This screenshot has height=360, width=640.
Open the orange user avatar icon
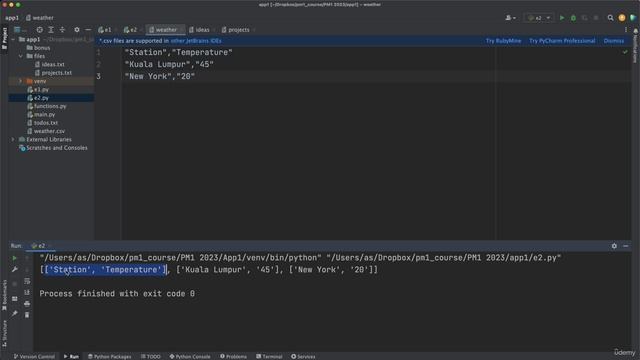[622, 18]
